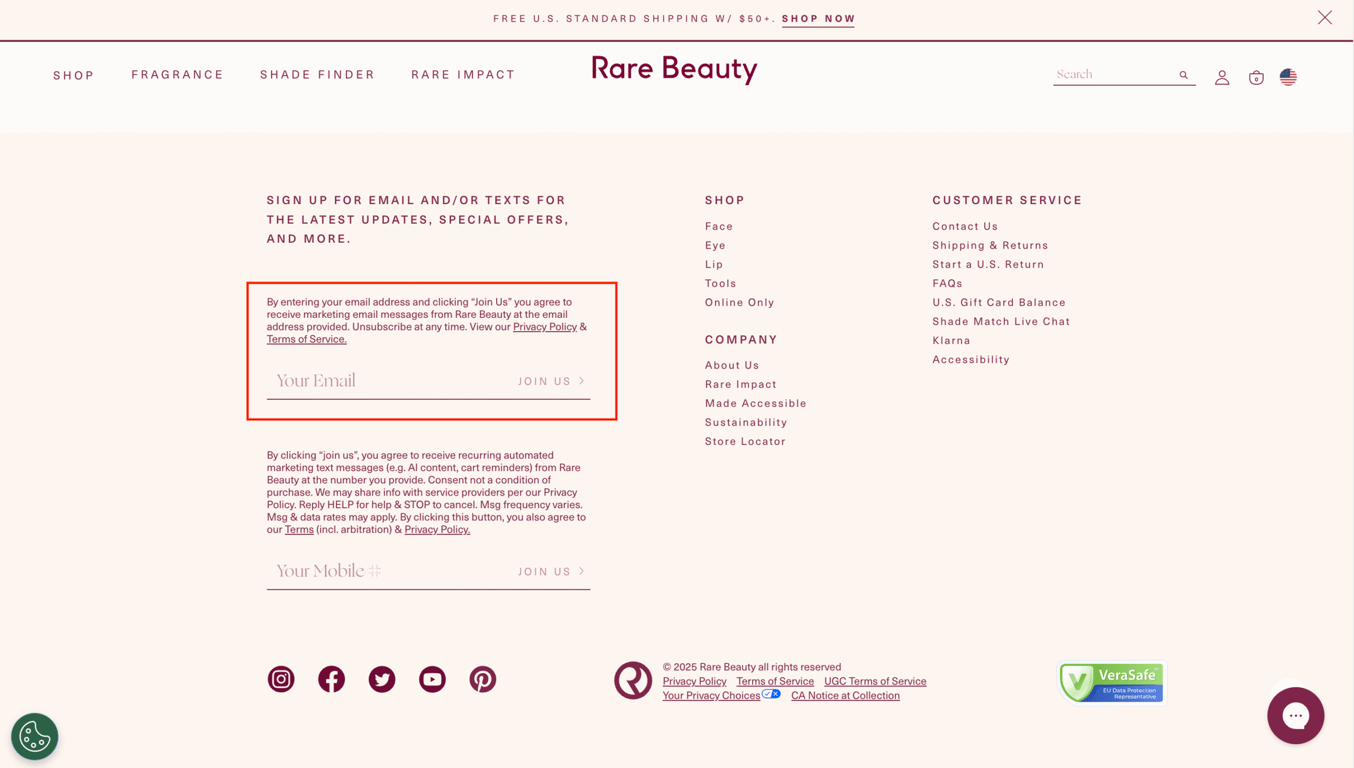Select FRAGRANCE in the navigation
This screenshot has height=768, width=1354.
click(177, 74)
